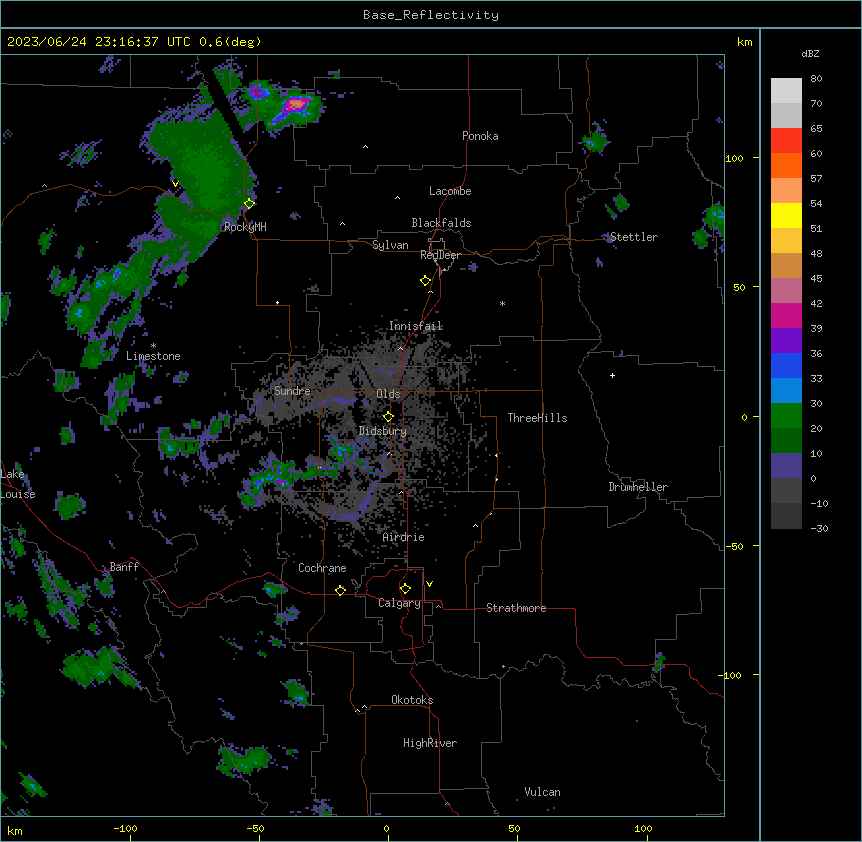This screenshot has height=842, width=862.
Task: Click the Didsbury town label
Action: [x=383, y=431]
